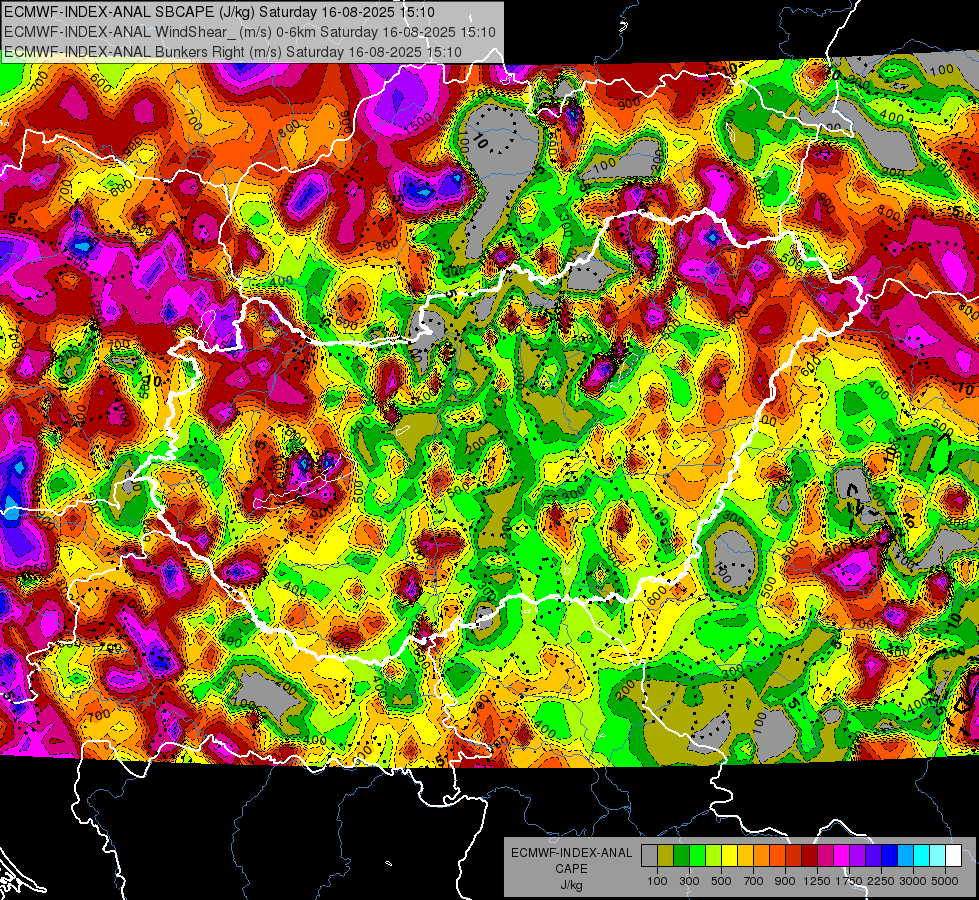The height and width of the screenshot is (900, 979).
Task: Select the bright cyan legend swatch
Action: point(922,855)
